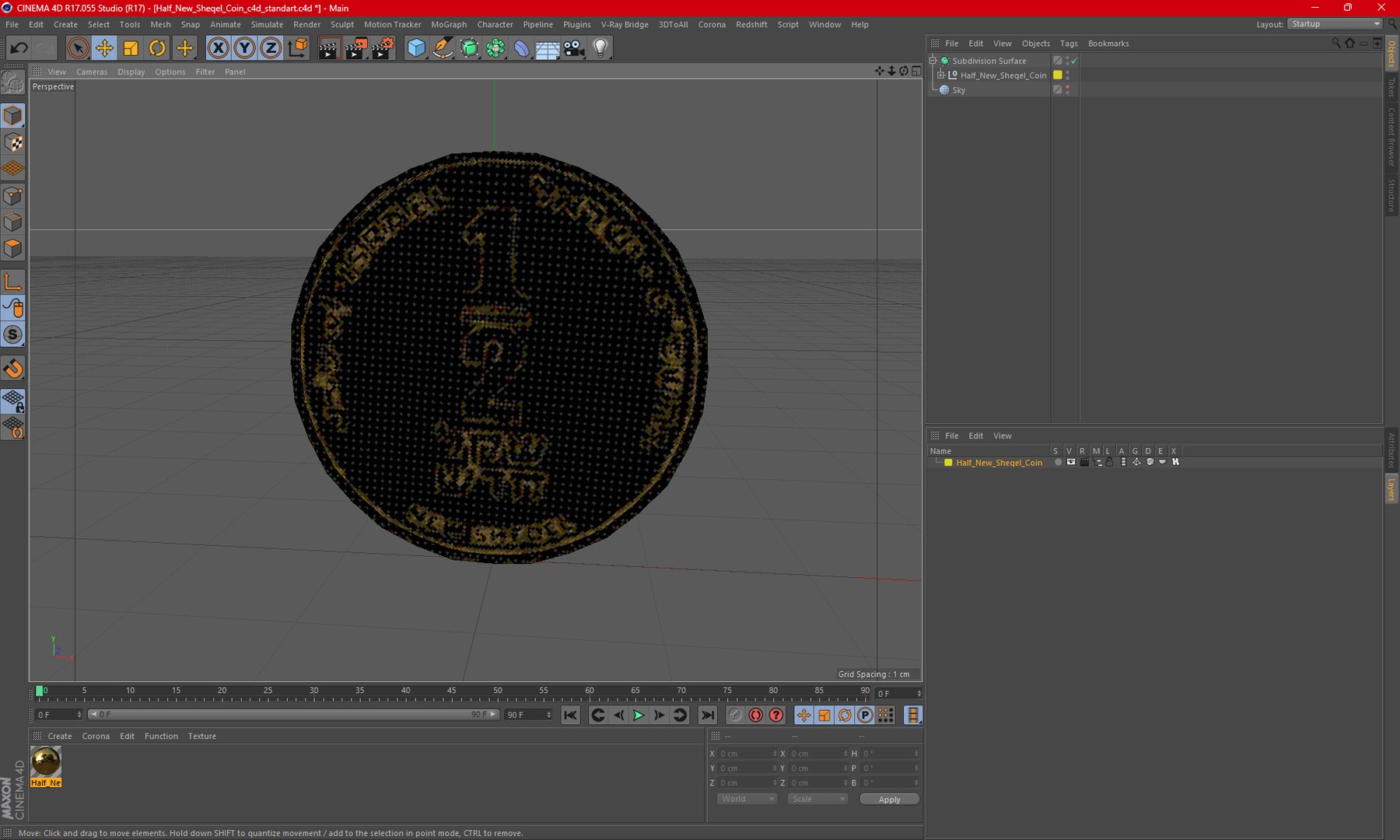Go to start of animation

(x=570, y=715)
